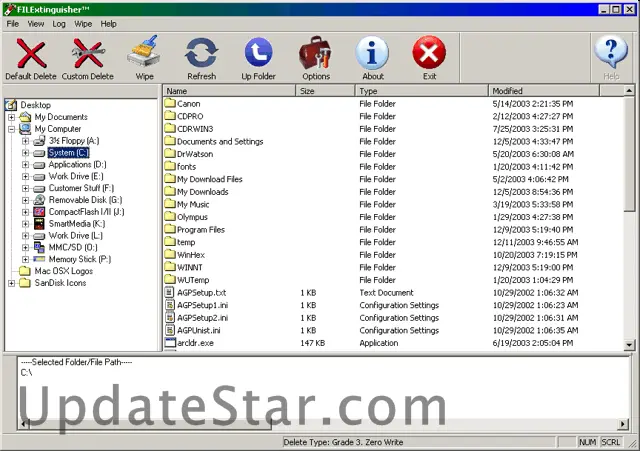
Task: Refresh the file listing
Action: pyautogui.click(x=201, y=53)
